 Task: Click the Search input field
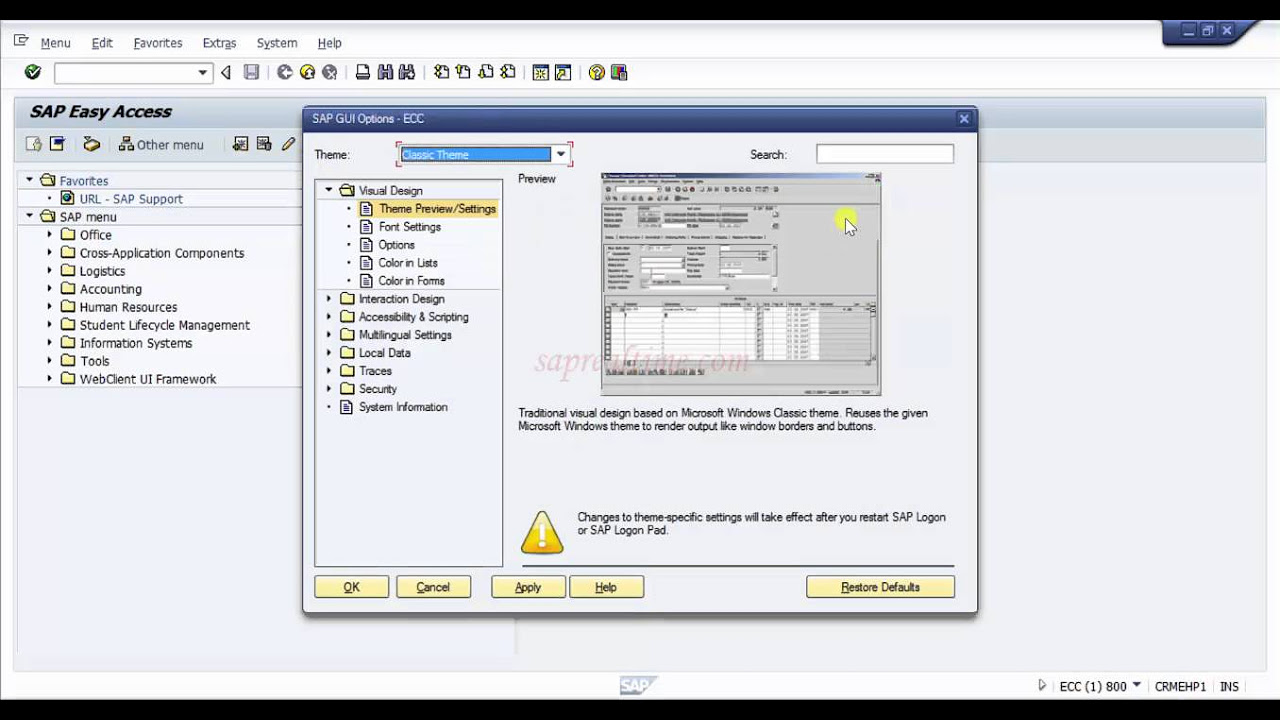885,154
